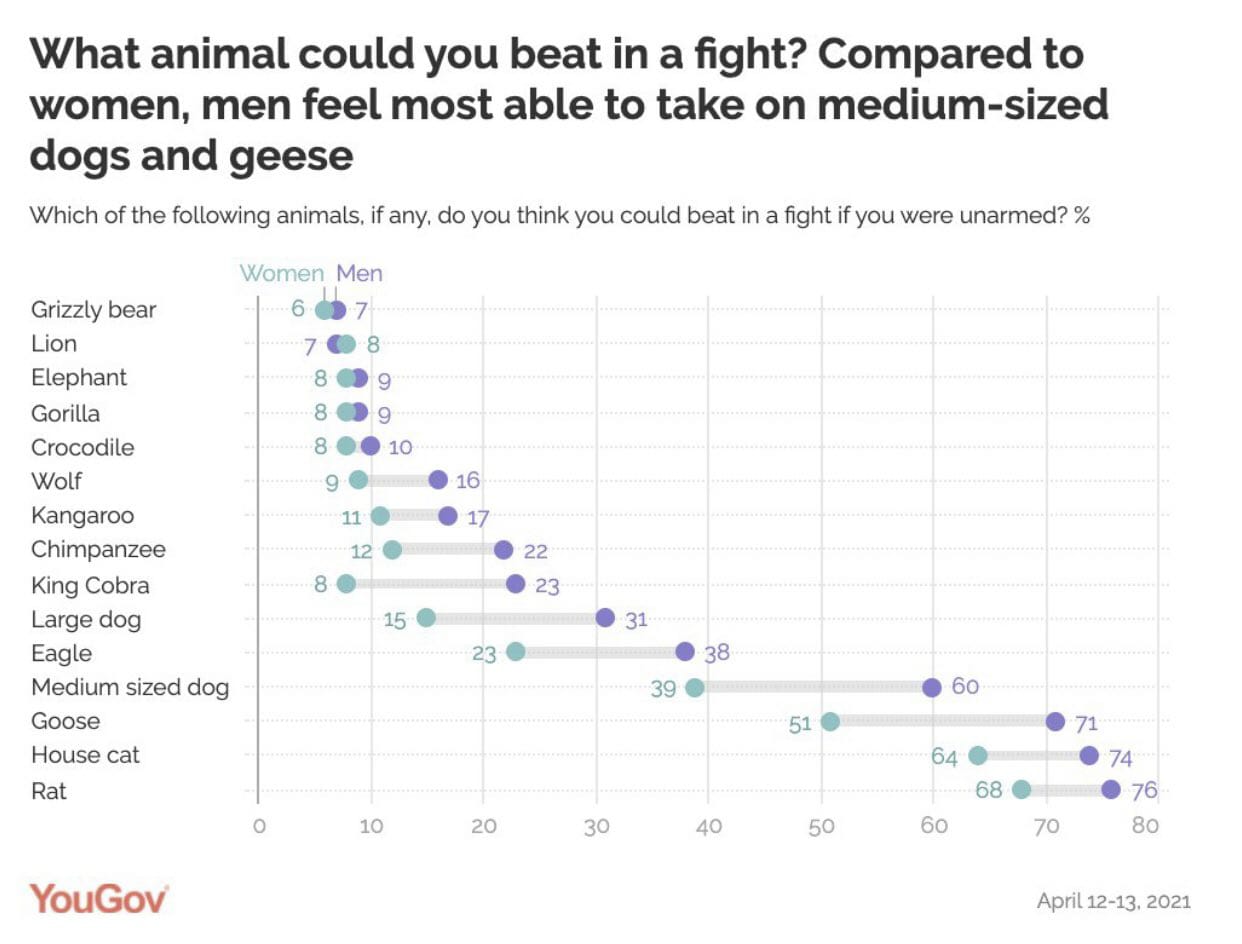Click the YouGov logo

99,898
